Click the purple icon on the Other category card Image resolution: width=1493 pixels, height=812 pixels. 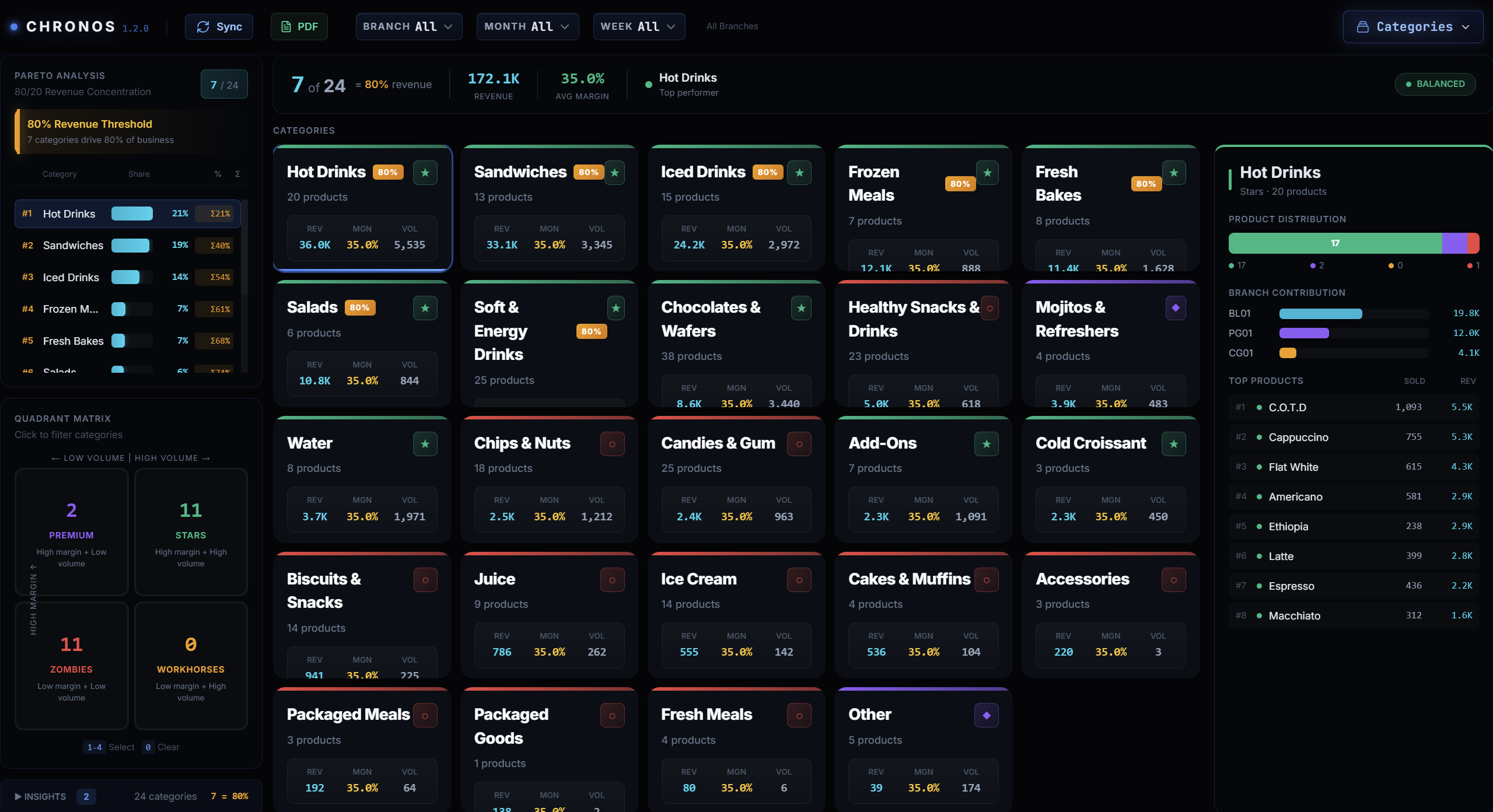(986, 715)
